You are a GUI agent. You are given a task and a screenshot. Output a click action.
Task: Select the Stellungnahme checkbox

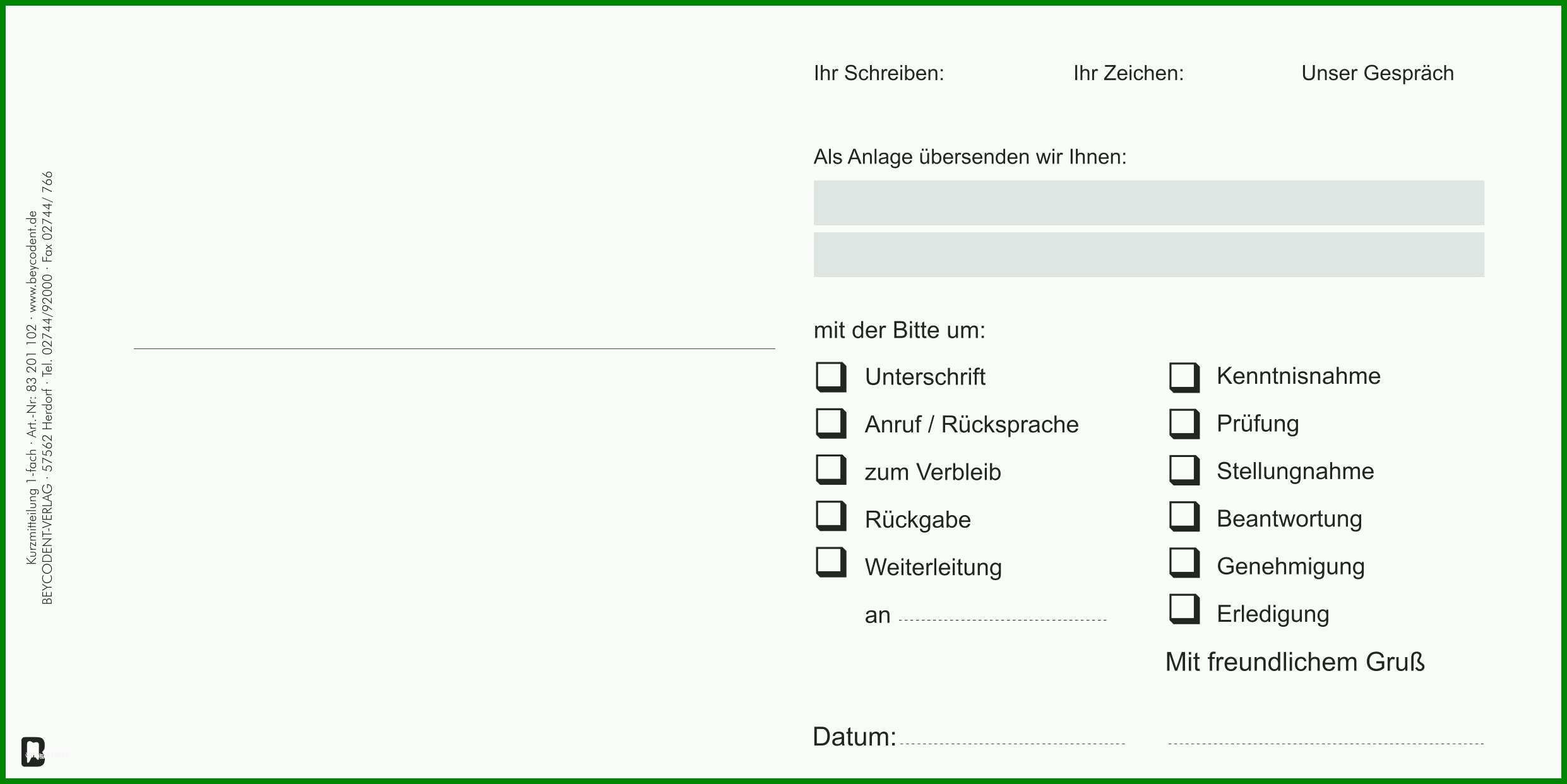[1184, 470]
